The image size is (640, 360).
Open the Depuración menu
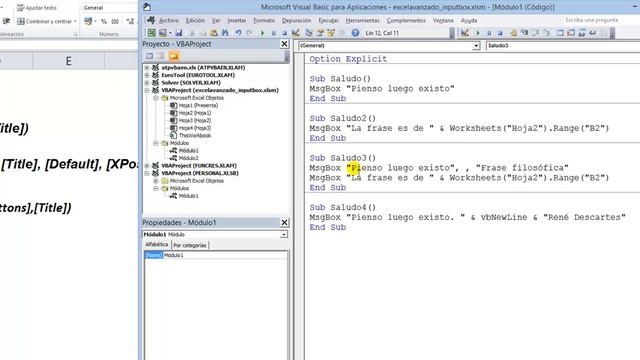tap(296, 20)
